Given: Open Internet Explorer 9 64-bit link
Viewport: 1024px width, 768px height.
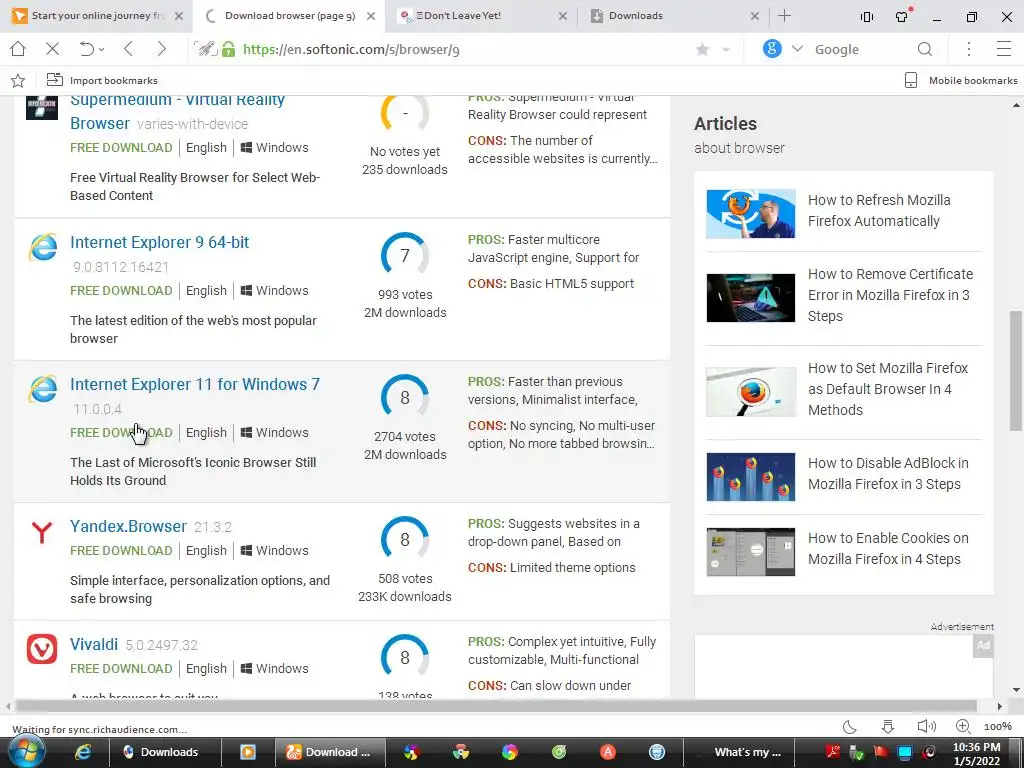Looking at the screenshot, I should tap(159, 242).
